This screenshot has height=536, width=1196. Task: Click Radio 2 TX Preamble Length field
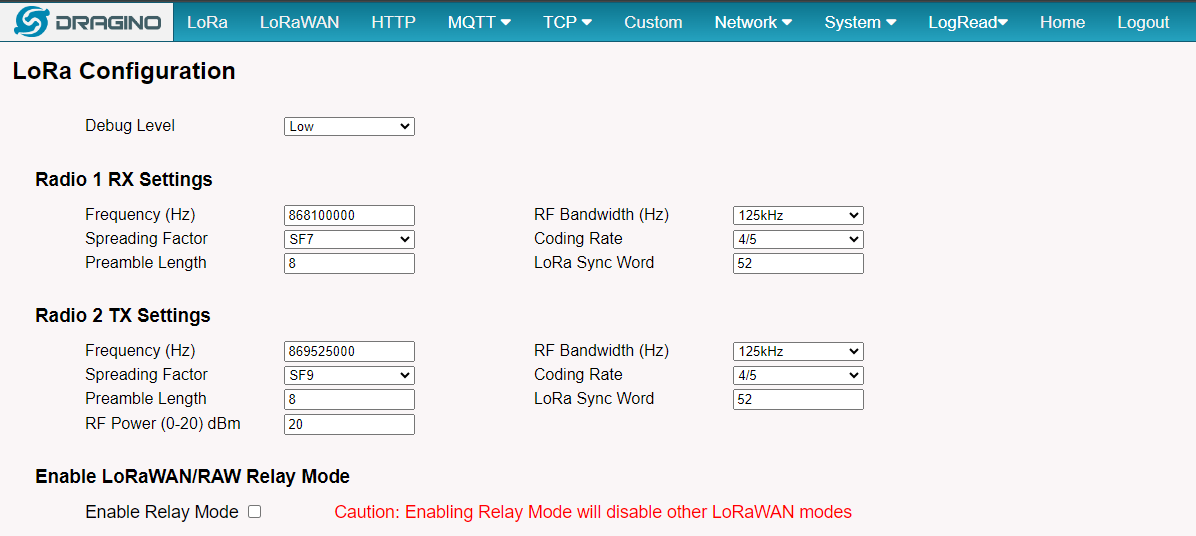point(349,400)
